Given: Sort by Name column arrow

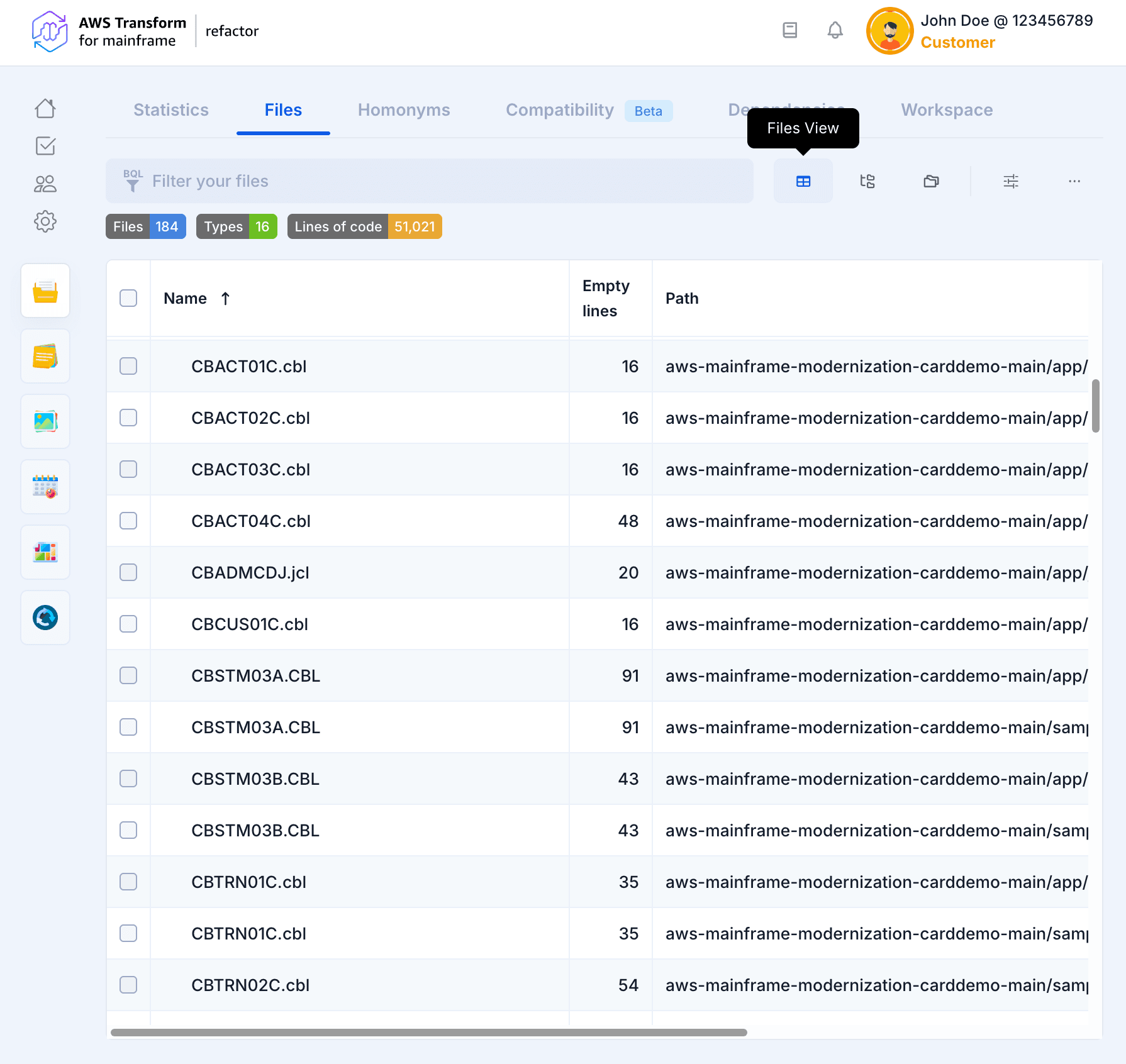Looking at the screenshot, I should click(x=225, y=299).
